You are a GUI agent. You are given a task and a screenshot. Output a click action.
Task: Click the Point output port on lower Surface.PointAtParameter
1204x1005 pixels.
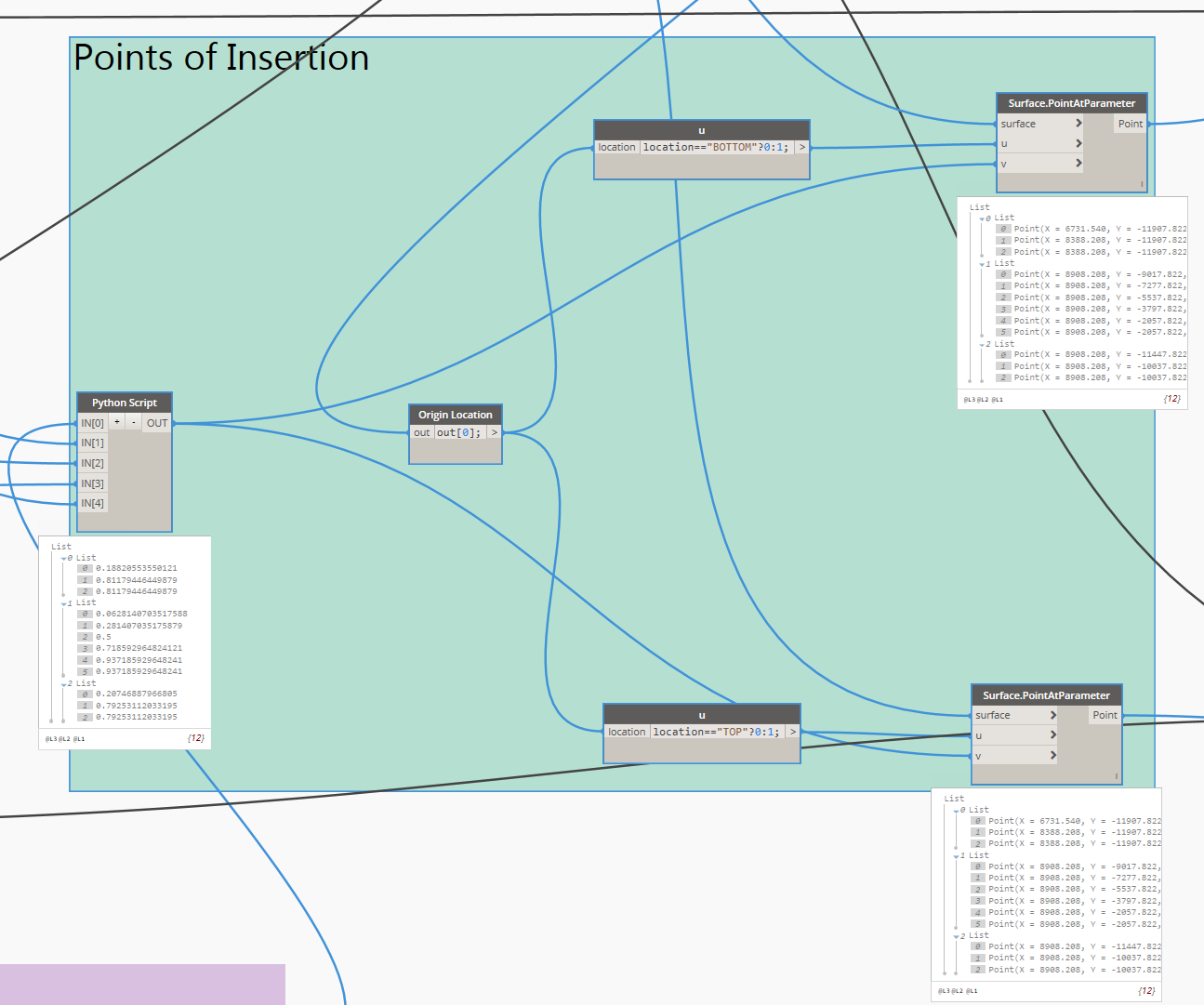(1105, 715)
